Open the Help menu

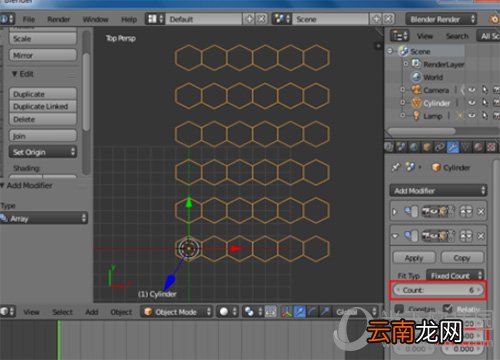coord(129,19)
